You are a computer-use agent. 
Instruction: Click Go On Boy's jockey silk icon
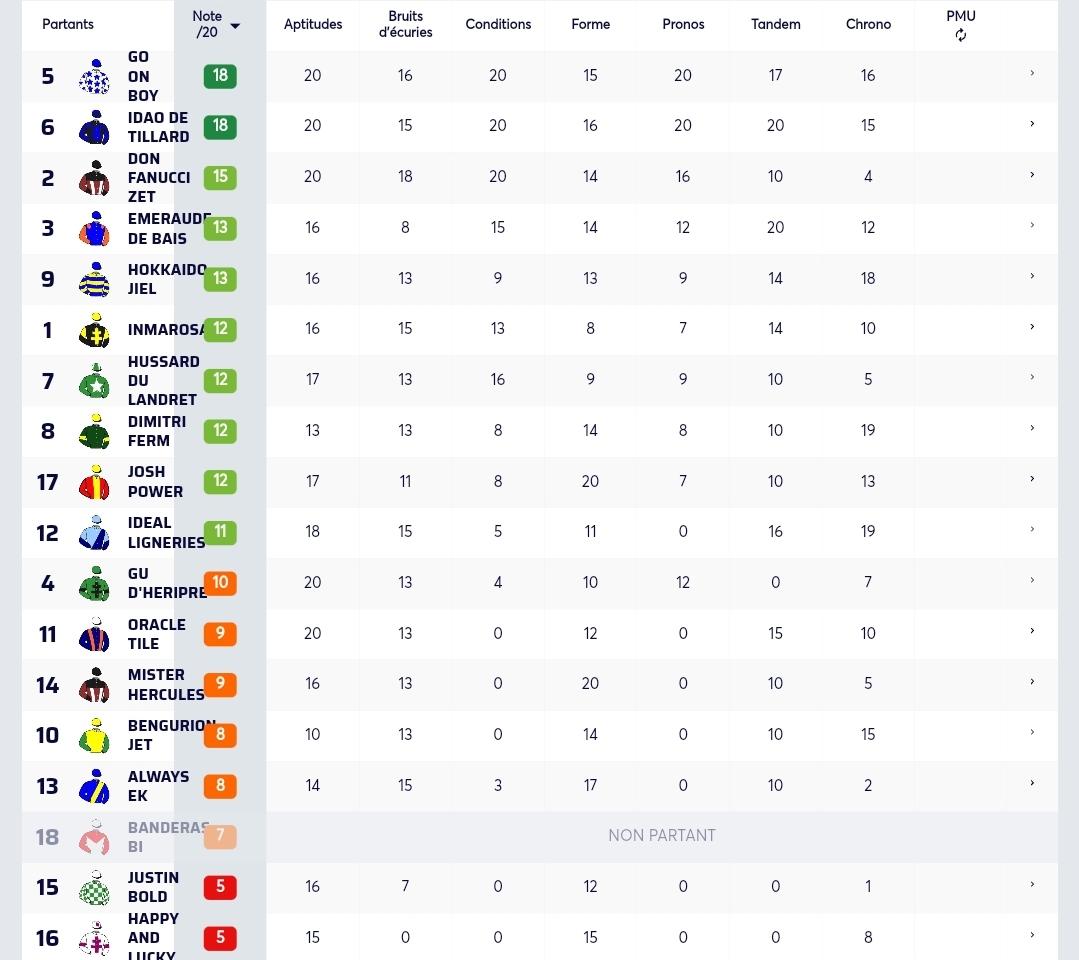(94, 76)
